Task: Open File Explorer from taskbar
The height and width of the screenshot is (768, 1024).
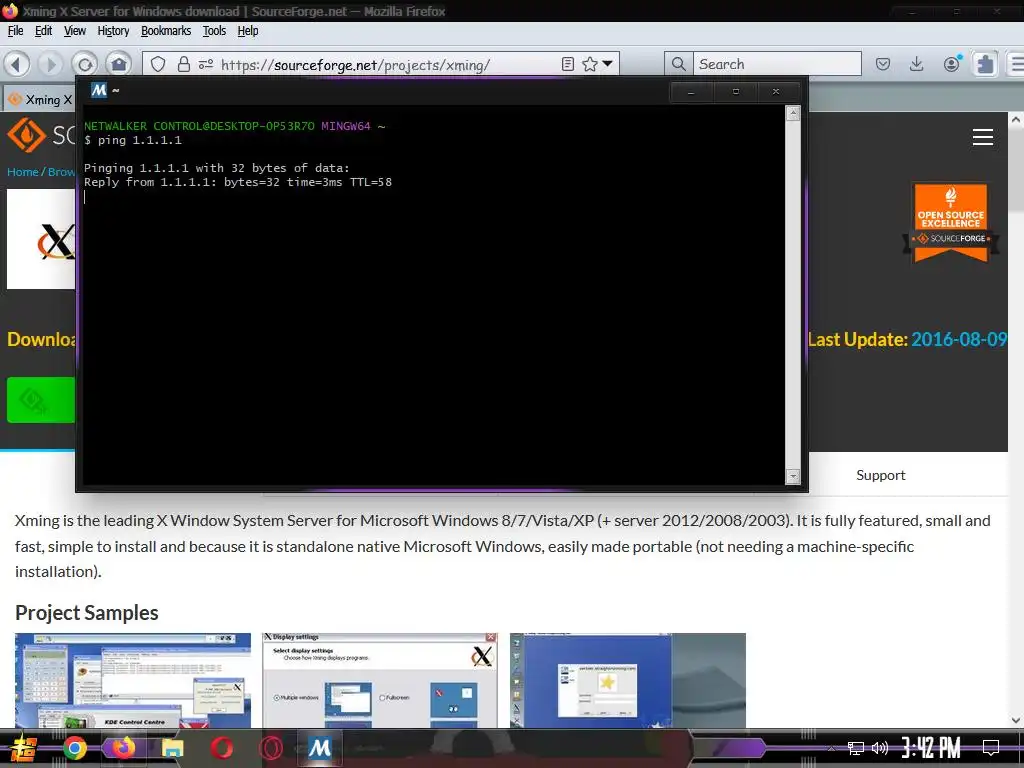Action: pos(172,748)
